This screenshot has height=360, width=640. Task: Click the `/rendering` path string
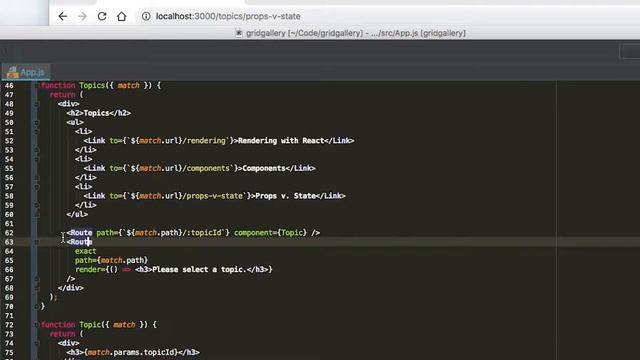point(204,141)
